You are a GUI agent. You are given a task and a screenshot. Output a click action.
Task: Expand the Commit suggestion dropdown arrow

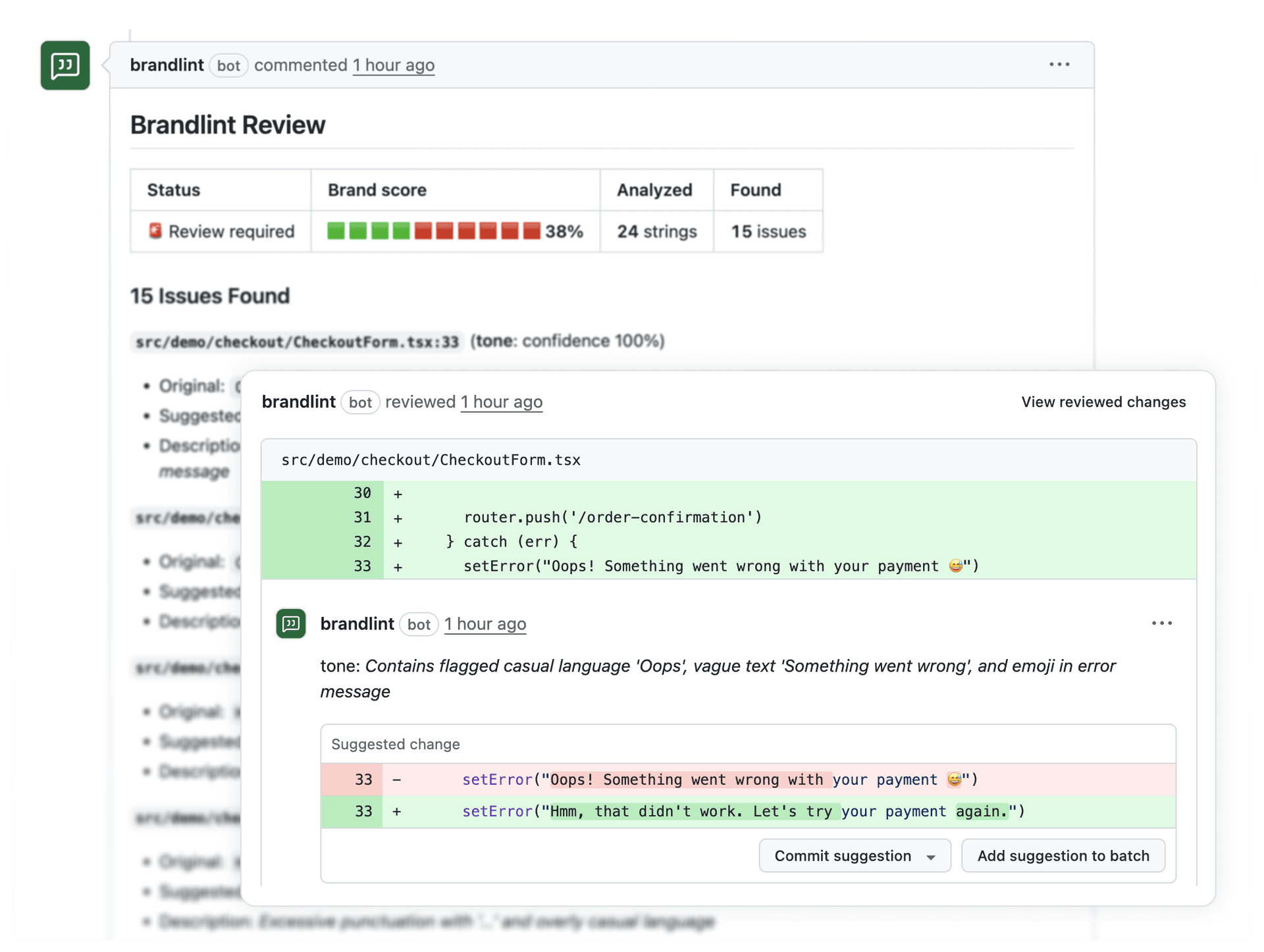tap(930, 856)
